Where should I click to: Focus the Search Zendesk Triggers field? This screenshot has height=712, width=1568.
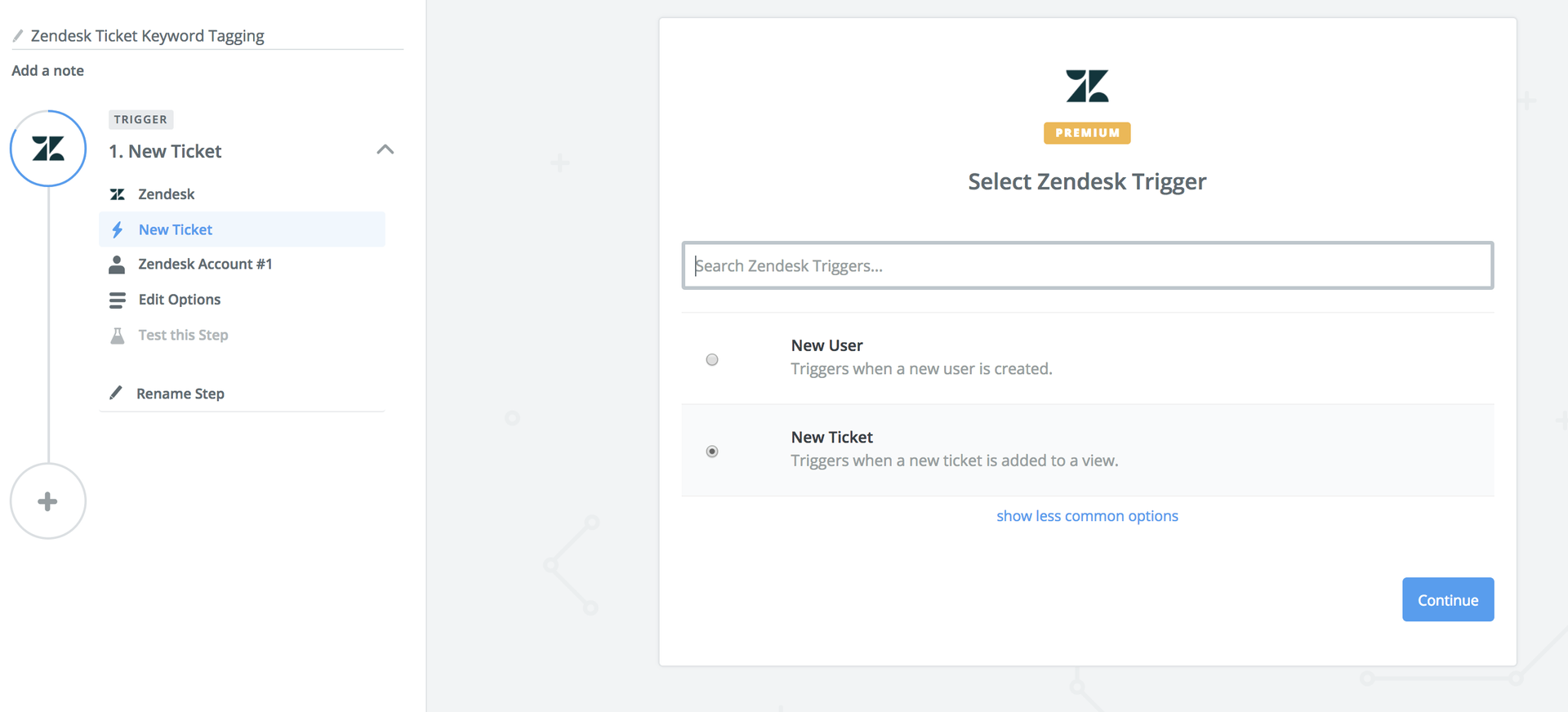tap(1087, 265)
